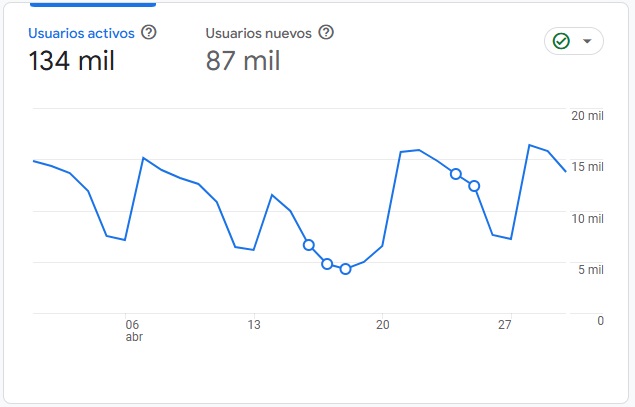Select the Usuarios activos metric tab
This screenshot has width=635, height=407.
point(83,33)
